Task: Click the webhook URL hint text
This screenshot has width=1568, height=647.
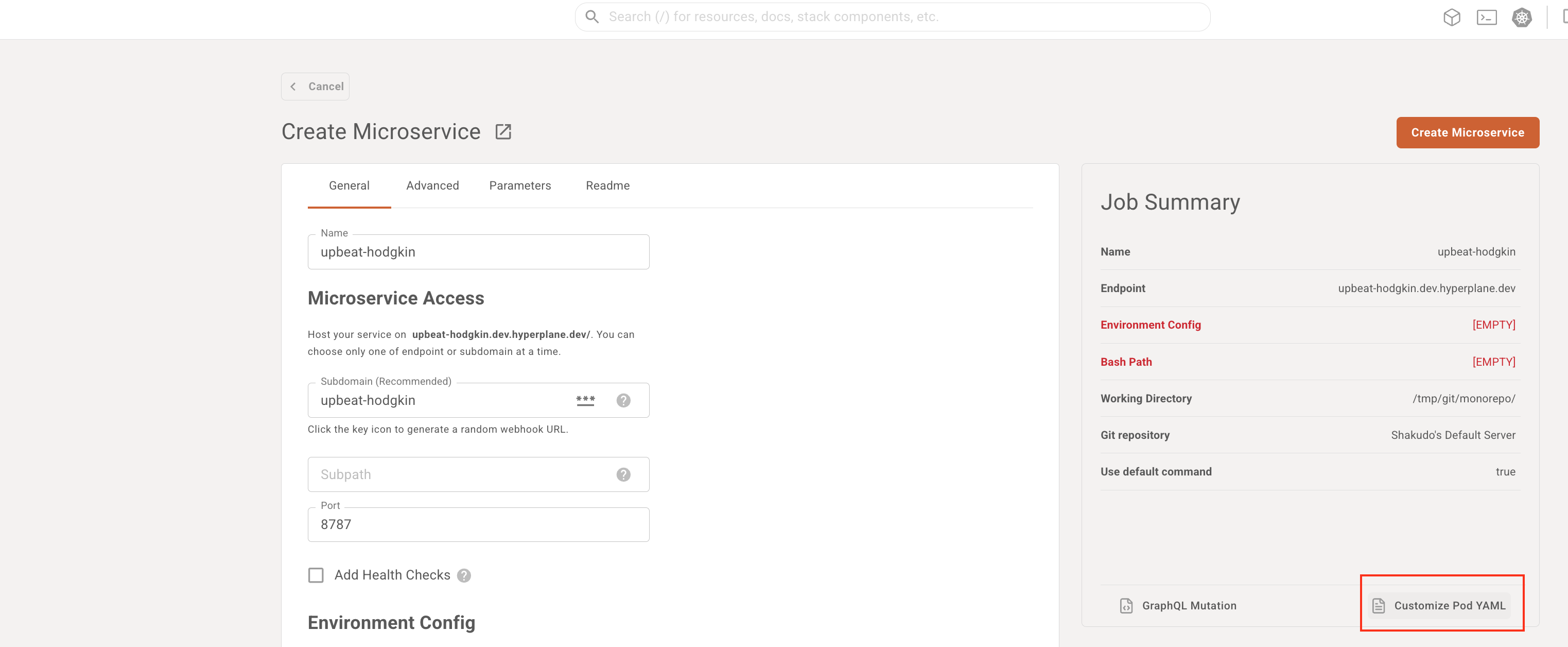Action: (x=438, y=430)
